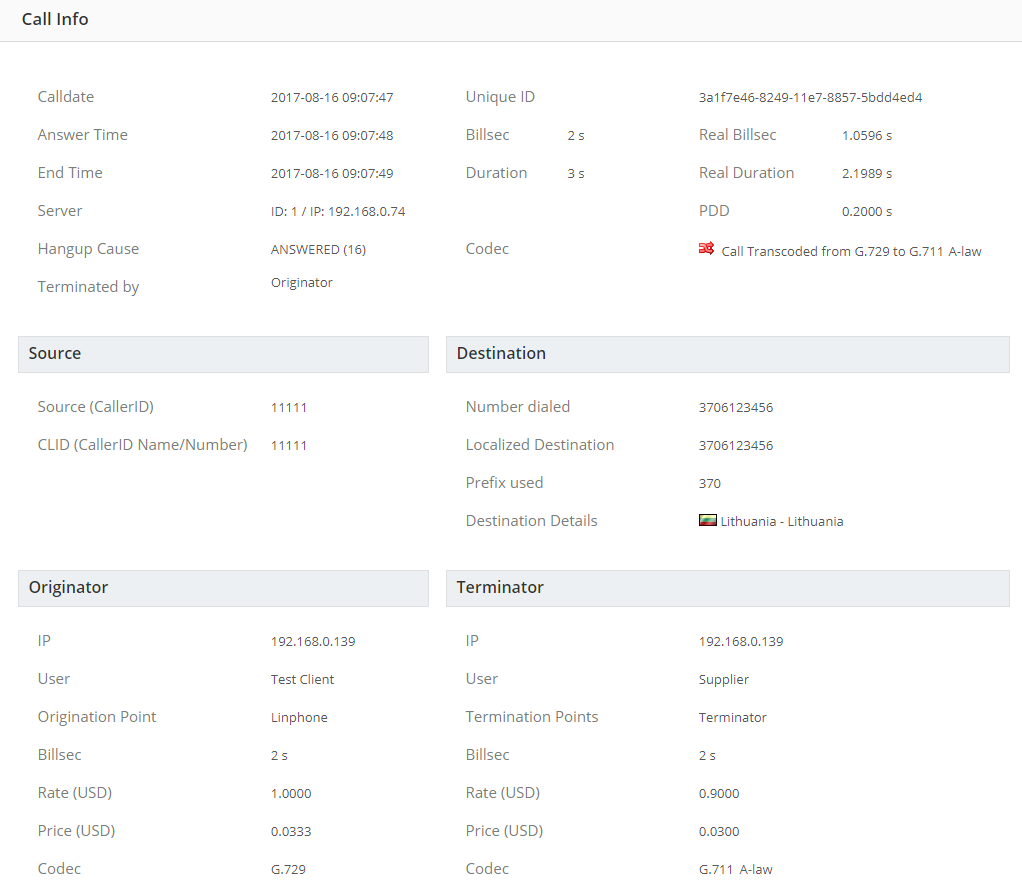Click the text Call Transcoded from G.729 to G.711 A-law

[x=851, y=252]
